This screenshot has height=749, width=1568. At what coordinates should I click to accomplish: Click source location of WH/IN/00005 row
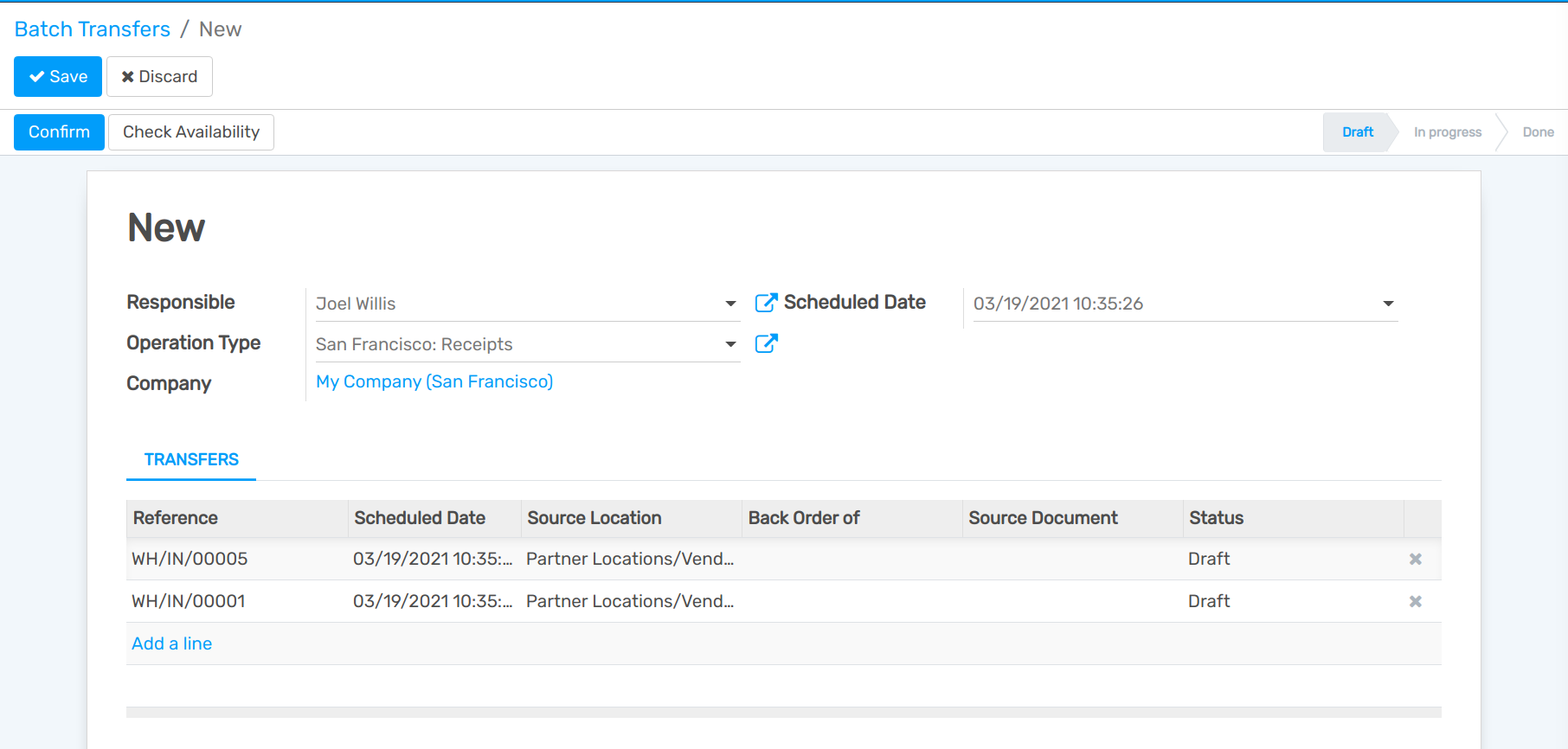630,559
